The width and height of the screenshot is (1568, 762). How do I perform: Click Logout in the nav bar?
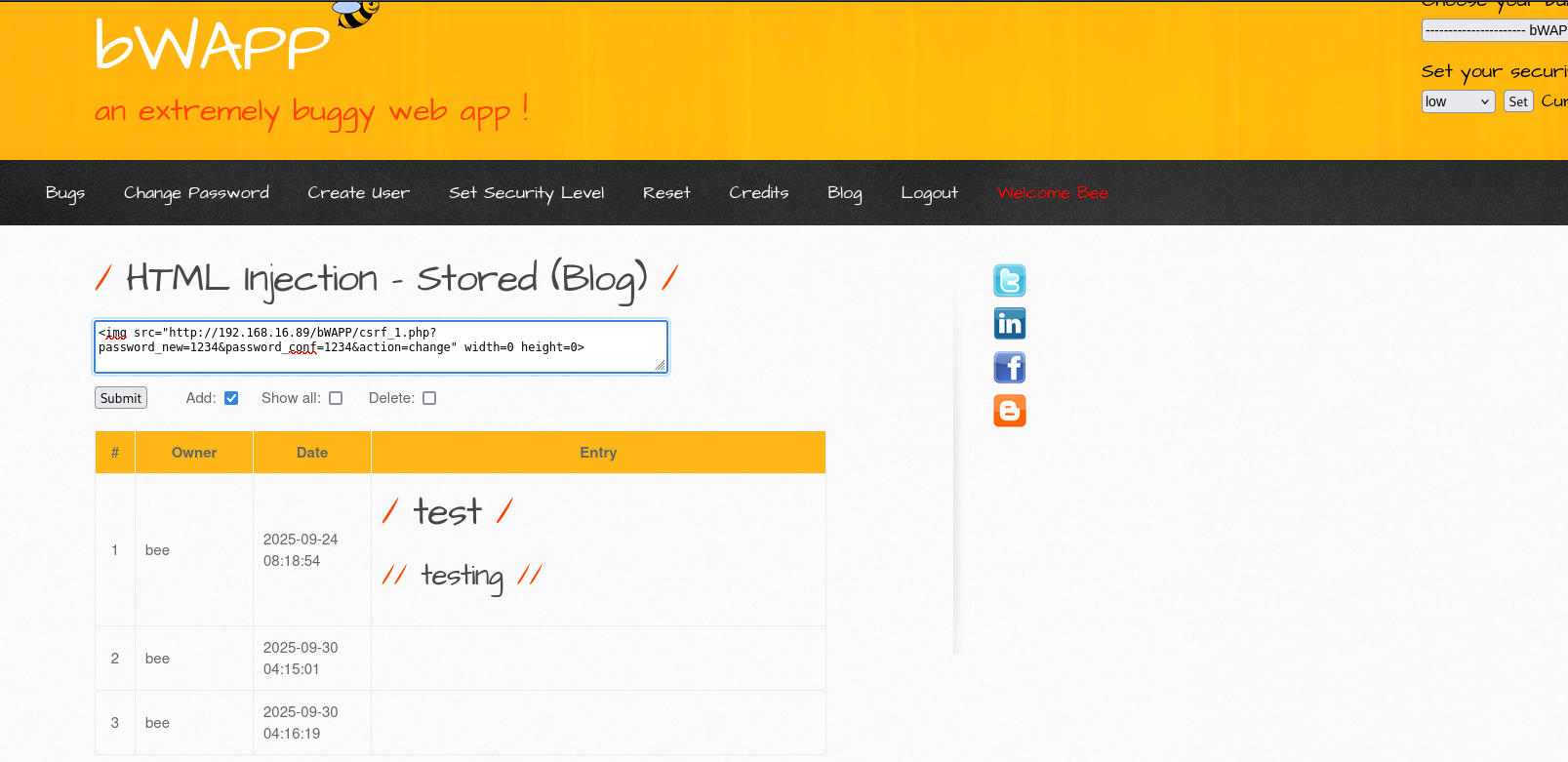pyautogui.click(x=929, y=193)
